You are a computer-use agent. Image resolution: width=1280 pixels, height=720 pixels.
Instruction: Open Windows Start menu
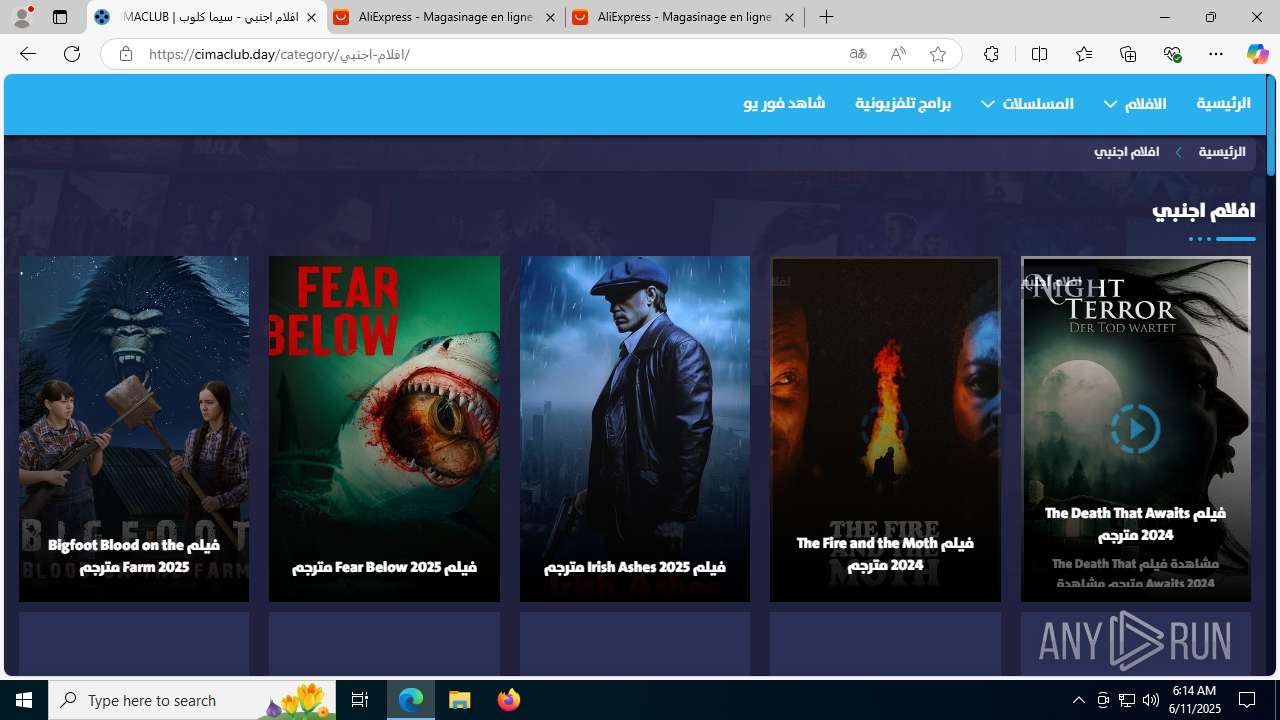pyautogui.click(x=24, y=700)
